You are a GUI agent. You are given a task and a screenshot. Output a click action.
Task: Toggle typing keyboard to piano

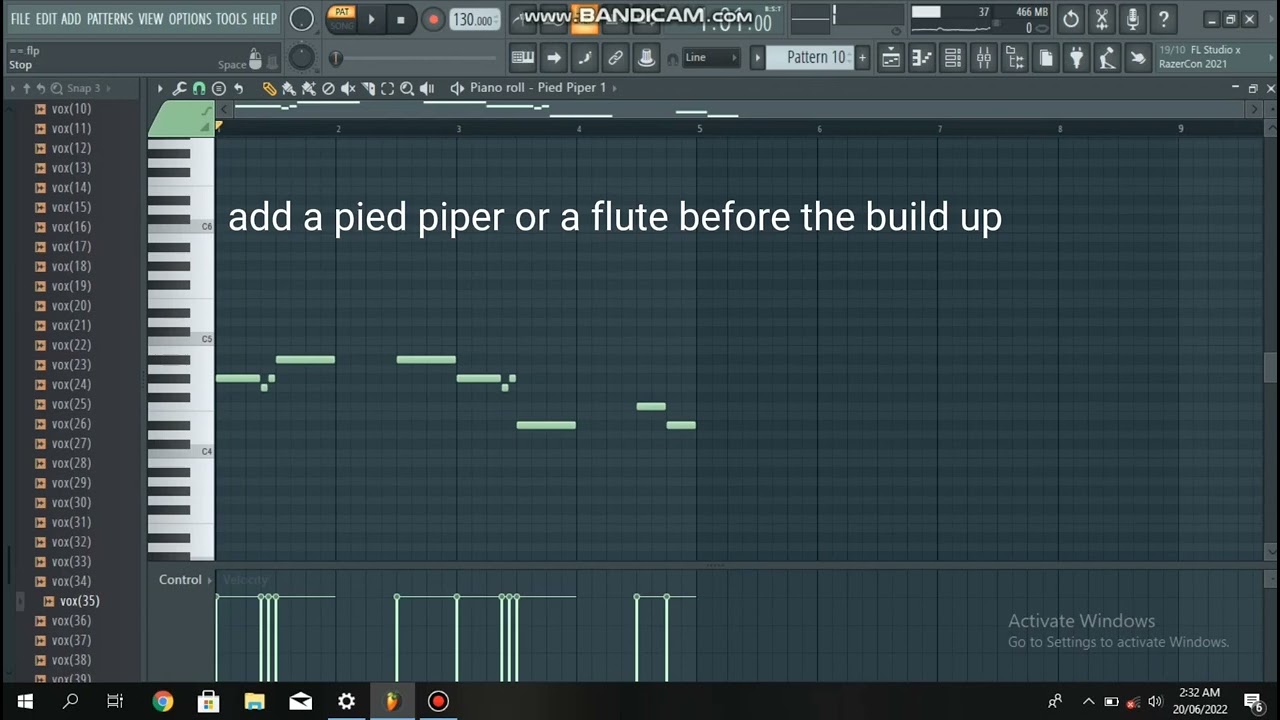pyautogui.click(x=522, y=58)
